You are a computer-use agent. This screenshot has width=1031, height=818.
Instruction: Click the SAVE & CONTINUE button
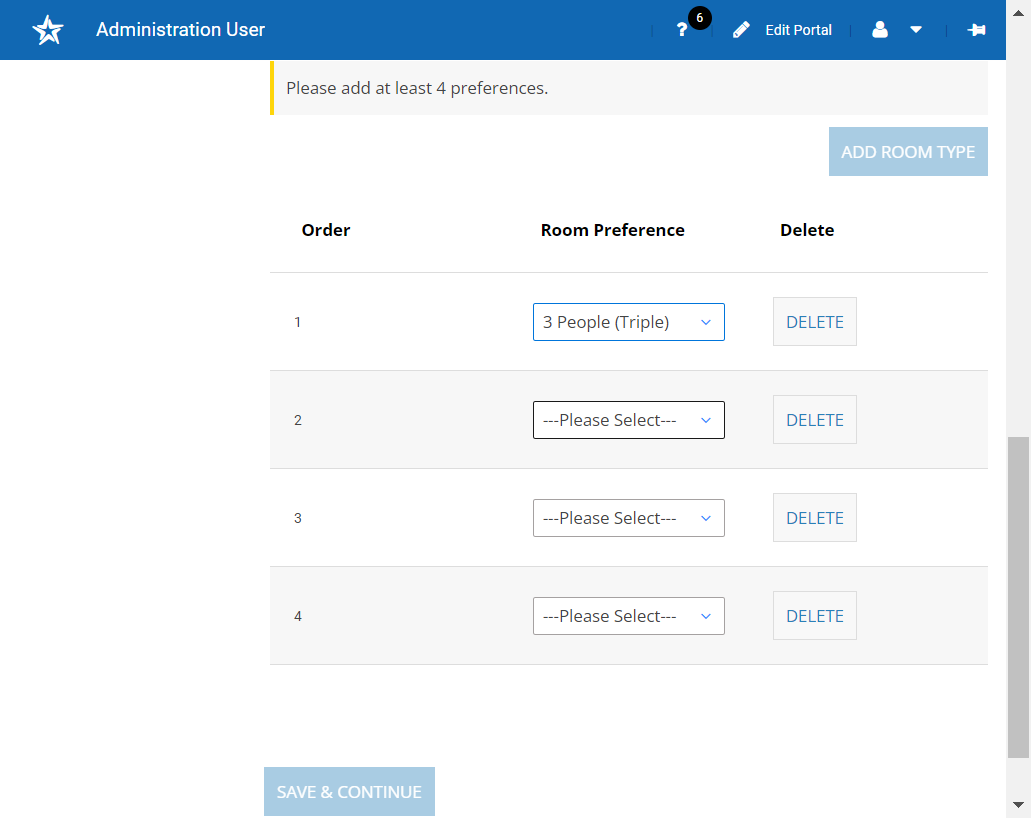pyautogui.click(x=349, y=792)
